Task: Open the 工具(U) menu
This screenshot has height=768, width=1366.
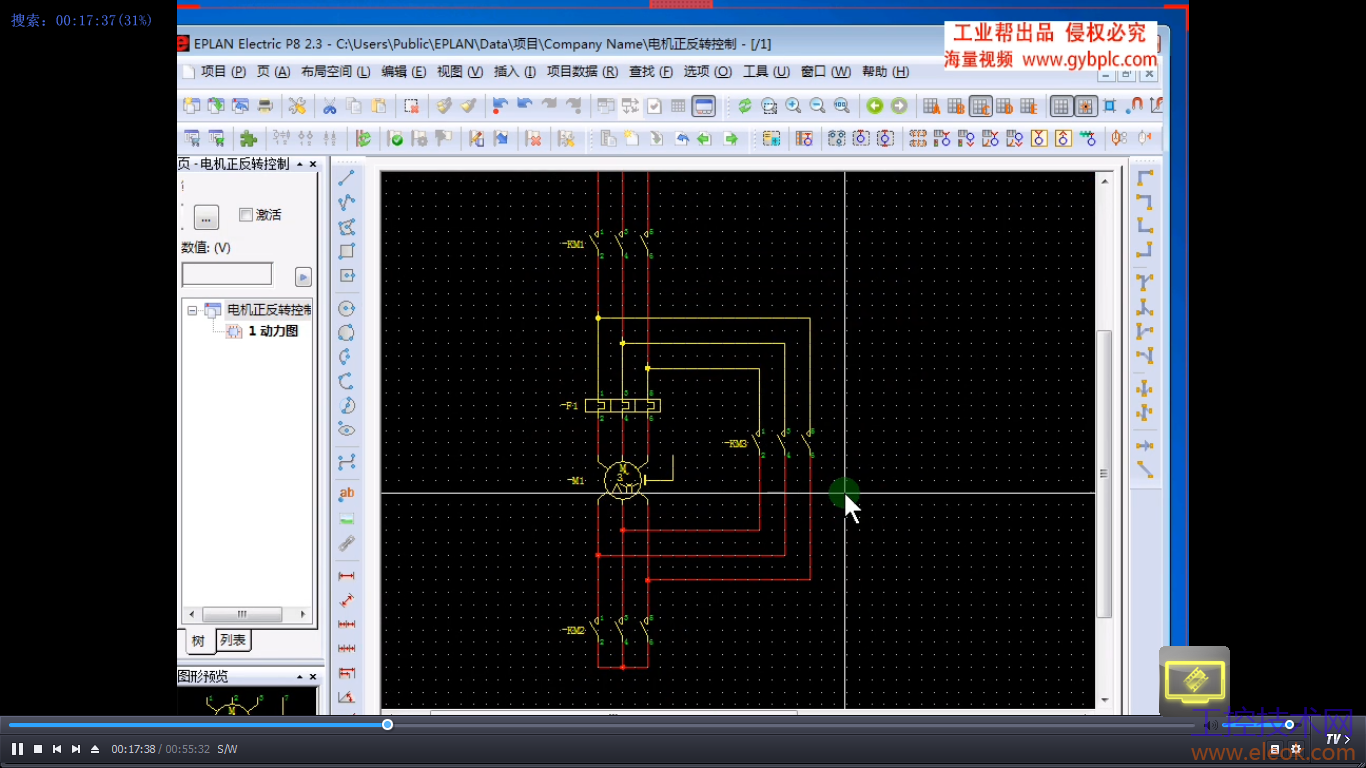Action: click(x=767, y=72)
